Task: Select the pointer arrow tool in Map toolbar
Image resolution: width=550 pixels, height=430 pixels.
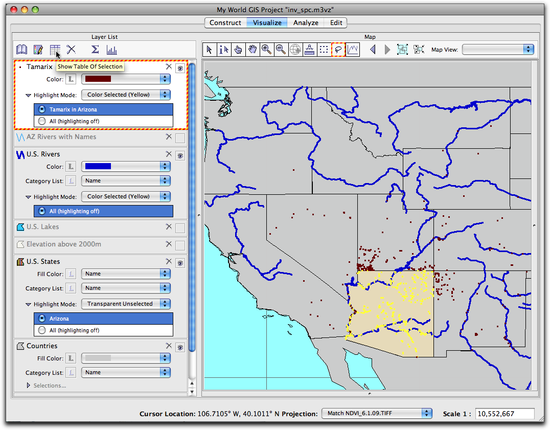Action: point(209,49)
